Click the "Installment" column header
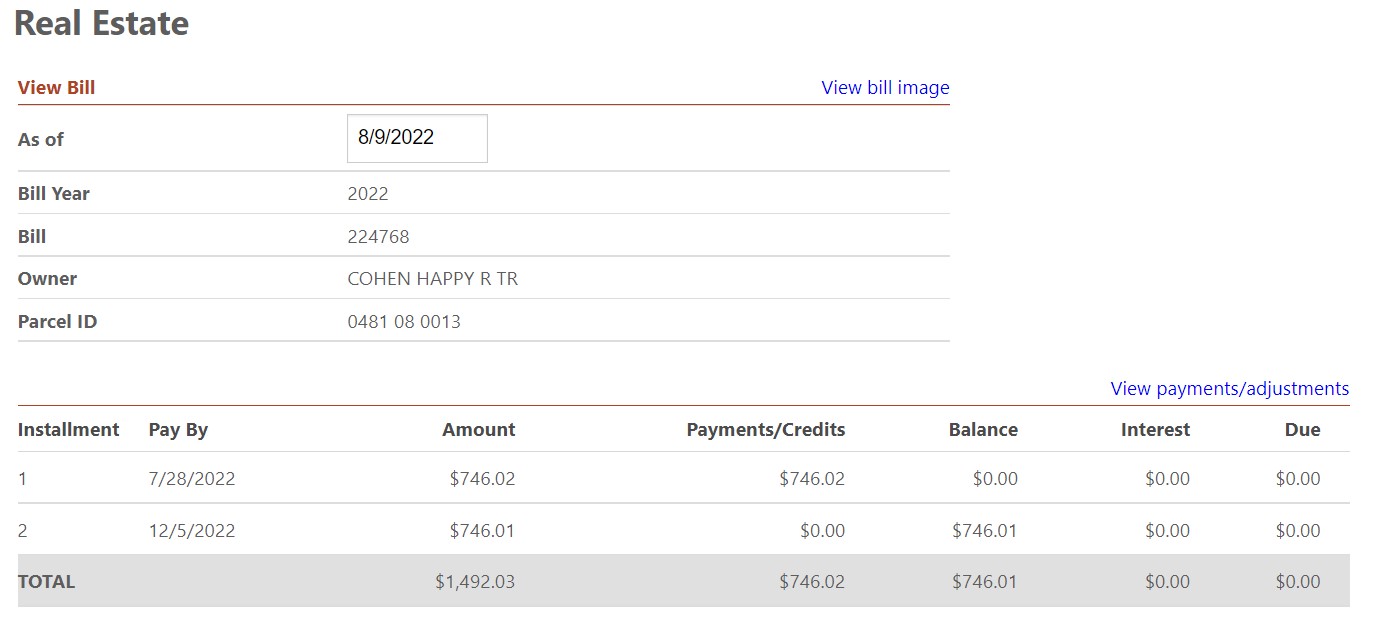 pyautogui.click(x=68, y=430)
